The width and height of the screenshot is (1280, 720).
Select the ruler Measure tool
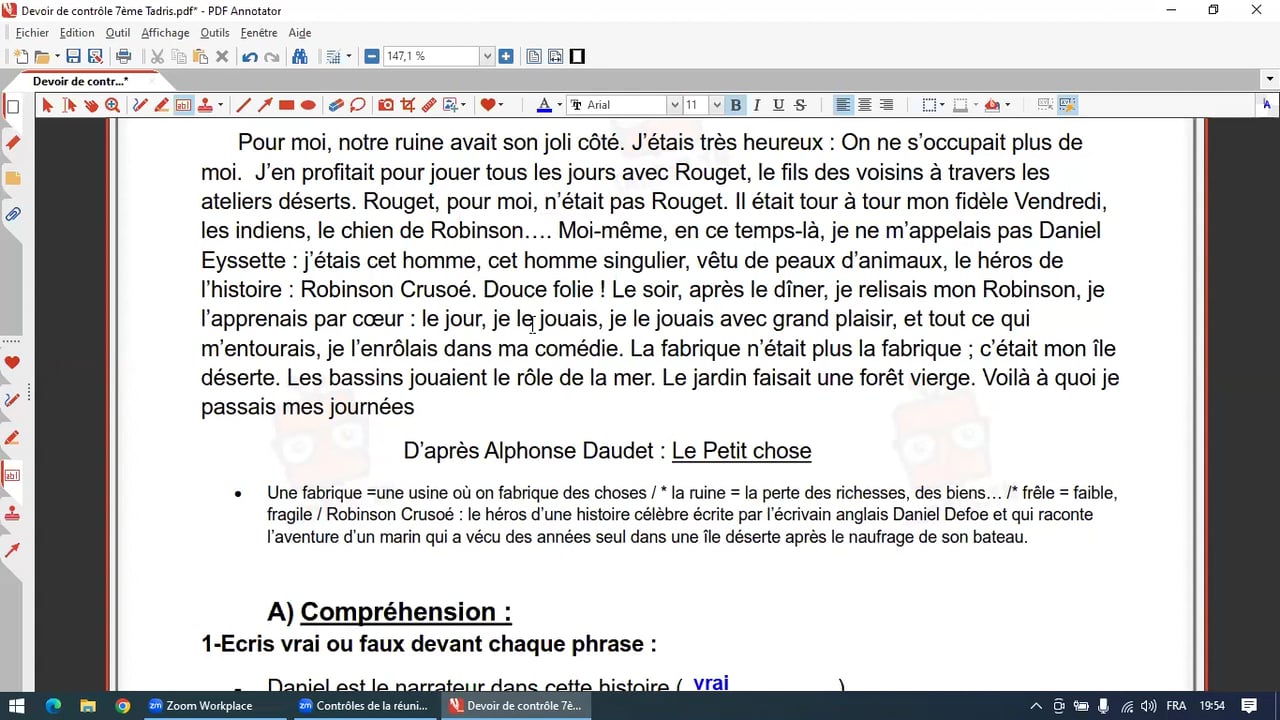[x=429, y=105]
